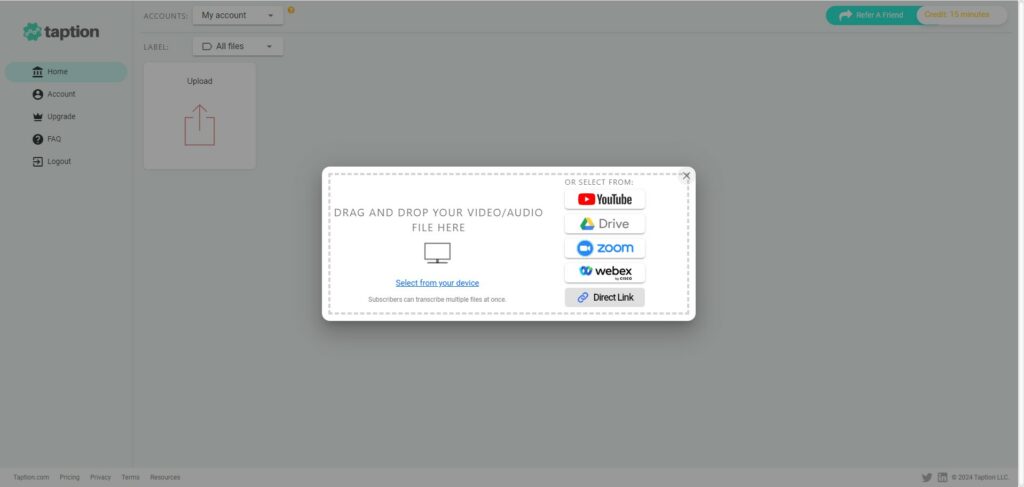Open the Account page in sidebar

(54, 94)
